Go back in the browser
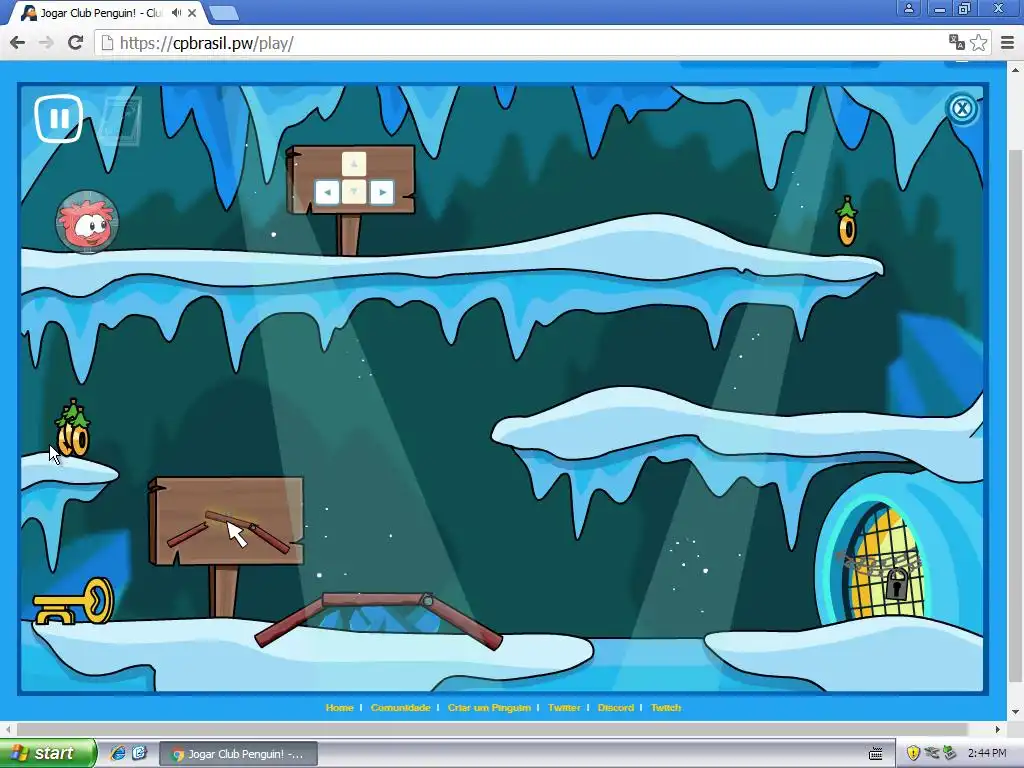Viewport: 1024px width, 768px height. coord(18,43)
